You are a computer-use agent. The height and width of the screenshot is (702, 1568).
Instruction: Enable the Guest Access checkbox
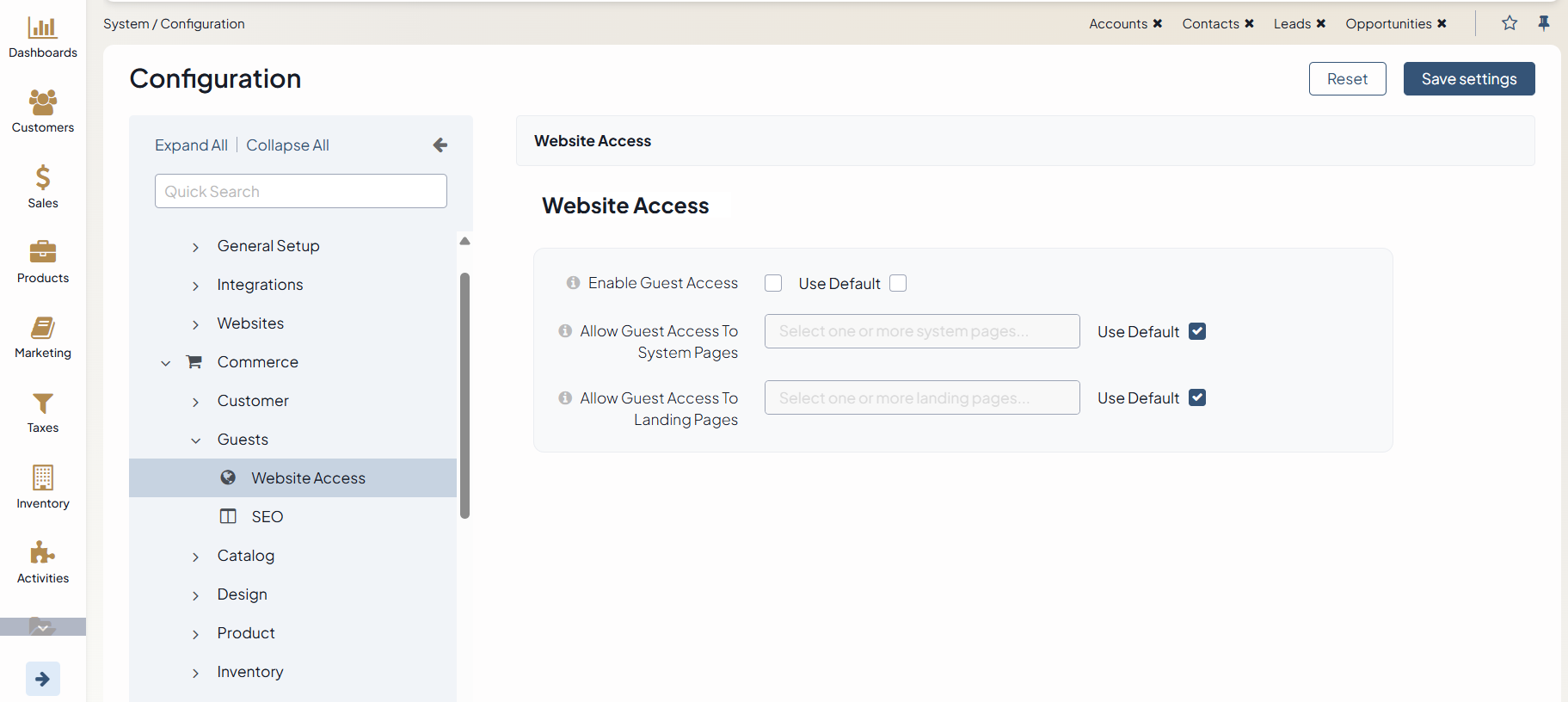[773, 283]
